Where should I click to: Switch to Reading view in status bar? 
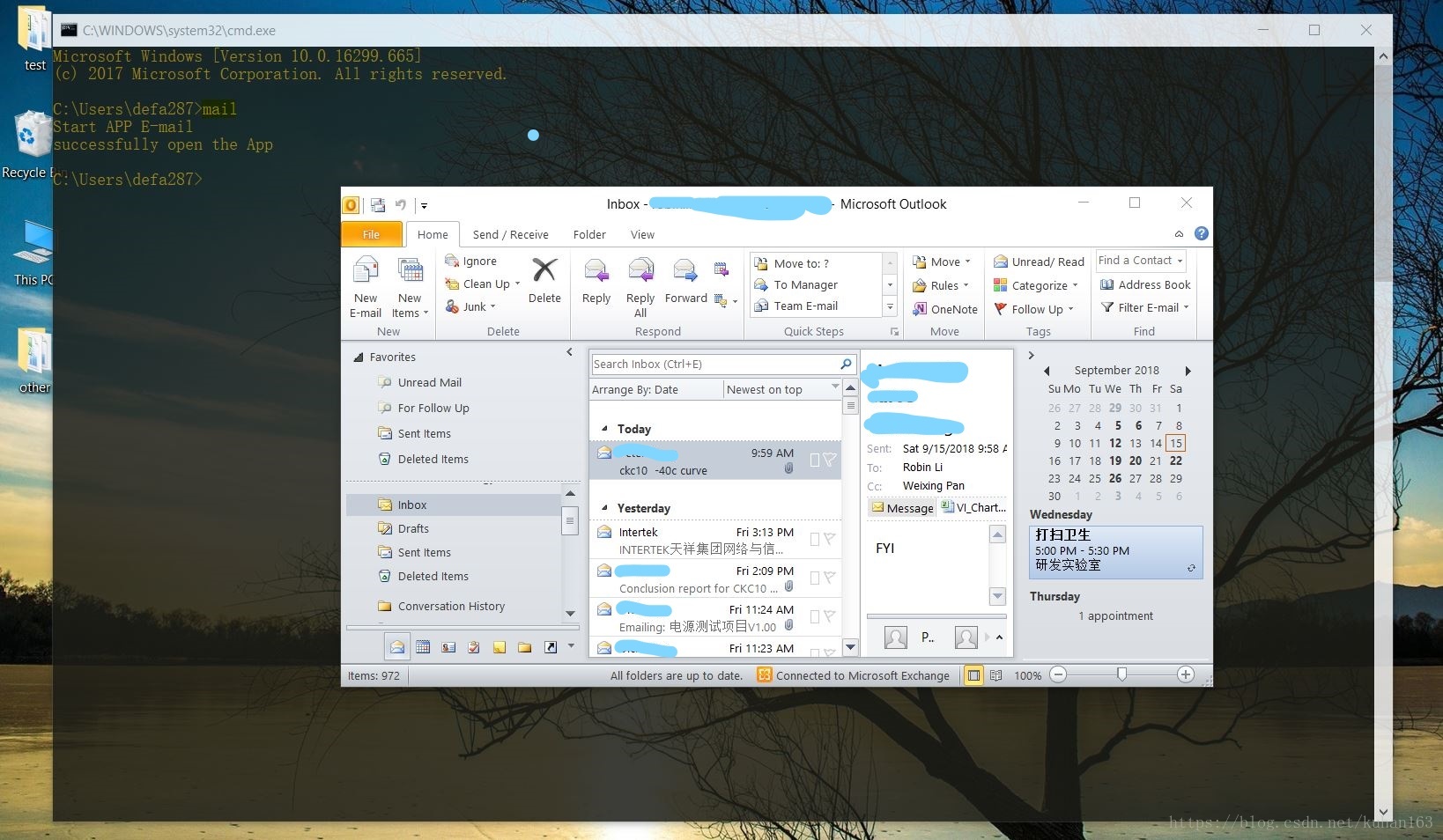[x=996, y=675]
